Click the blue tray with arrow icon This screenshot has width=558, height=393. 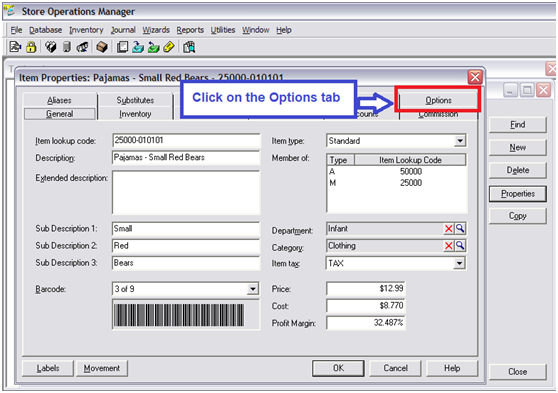pos(138,47)
